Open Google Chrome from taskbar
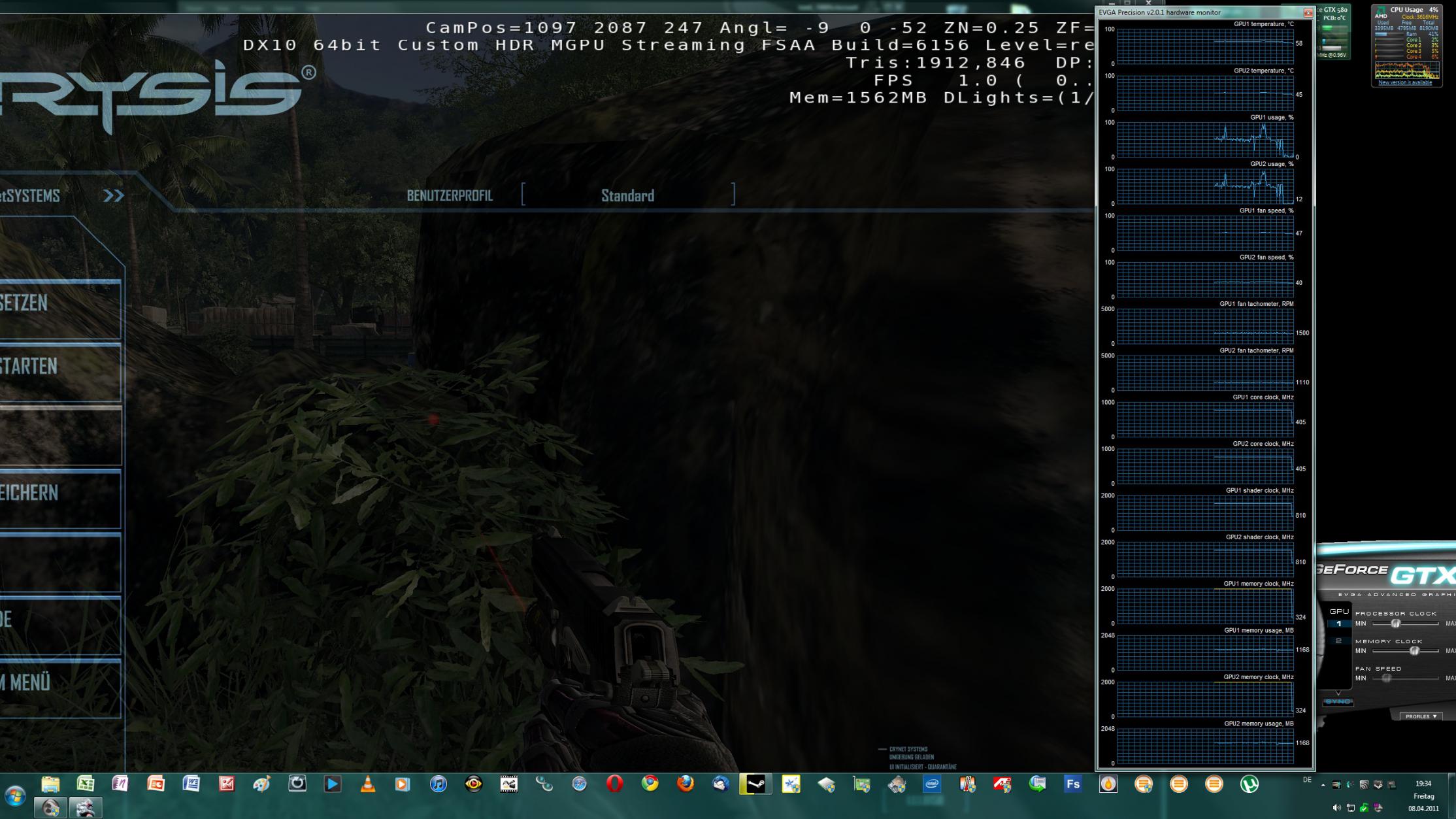 click(650, 784)
